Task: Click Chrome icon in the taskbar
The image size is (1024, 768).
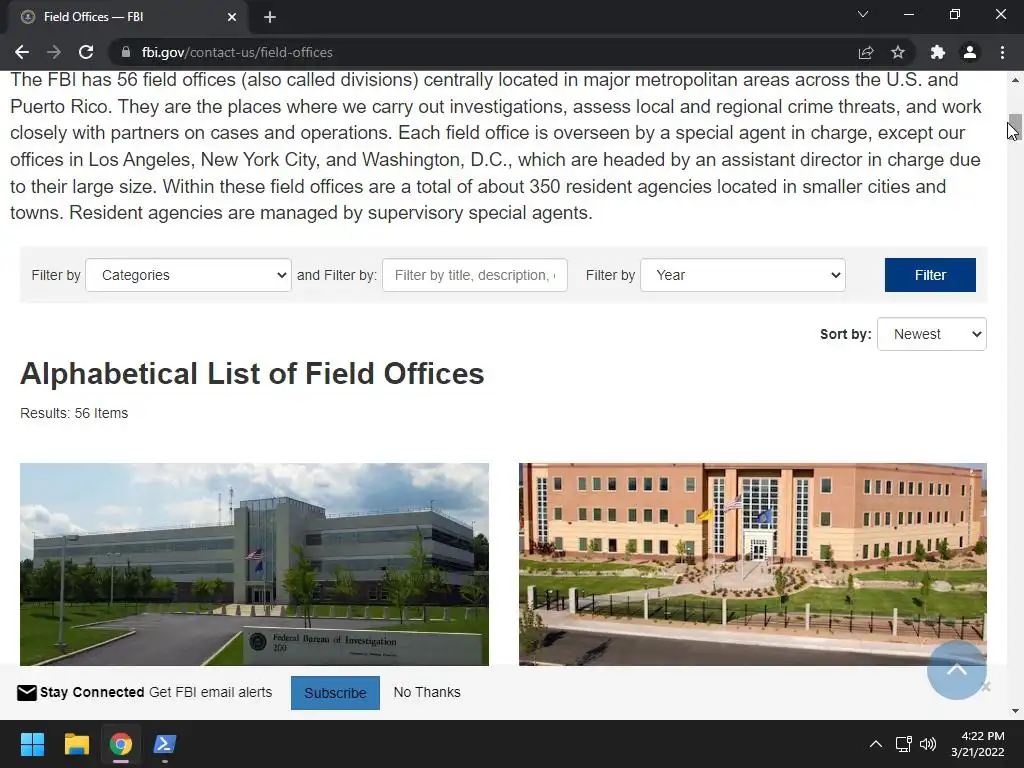Action: [x=121, y=744]
